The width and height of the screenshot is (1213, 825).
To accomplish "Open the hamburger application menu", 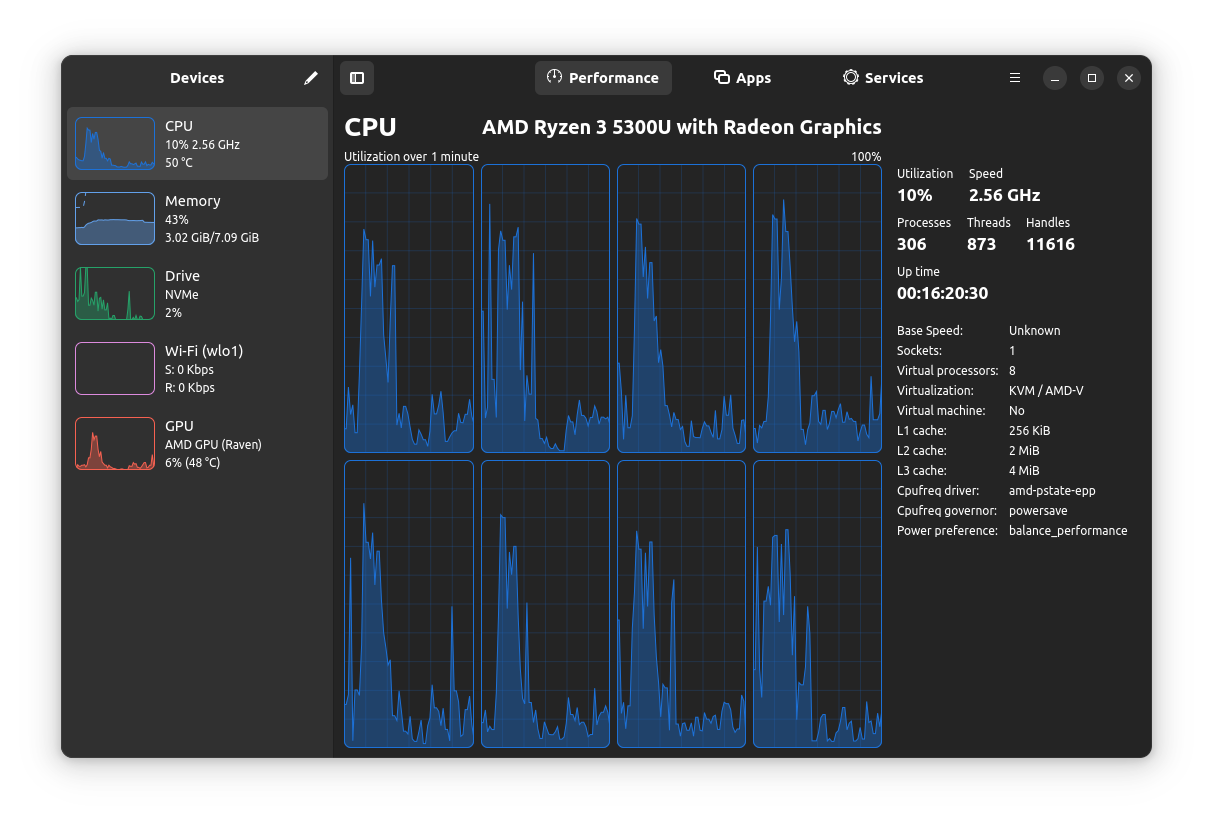I will click(x=1014, y=77).
